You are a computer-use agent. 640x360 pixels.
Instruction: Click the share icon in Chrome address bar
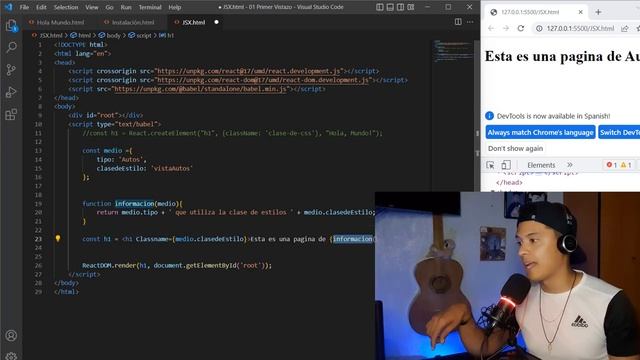pyautogui.click(x=624, y=28)
